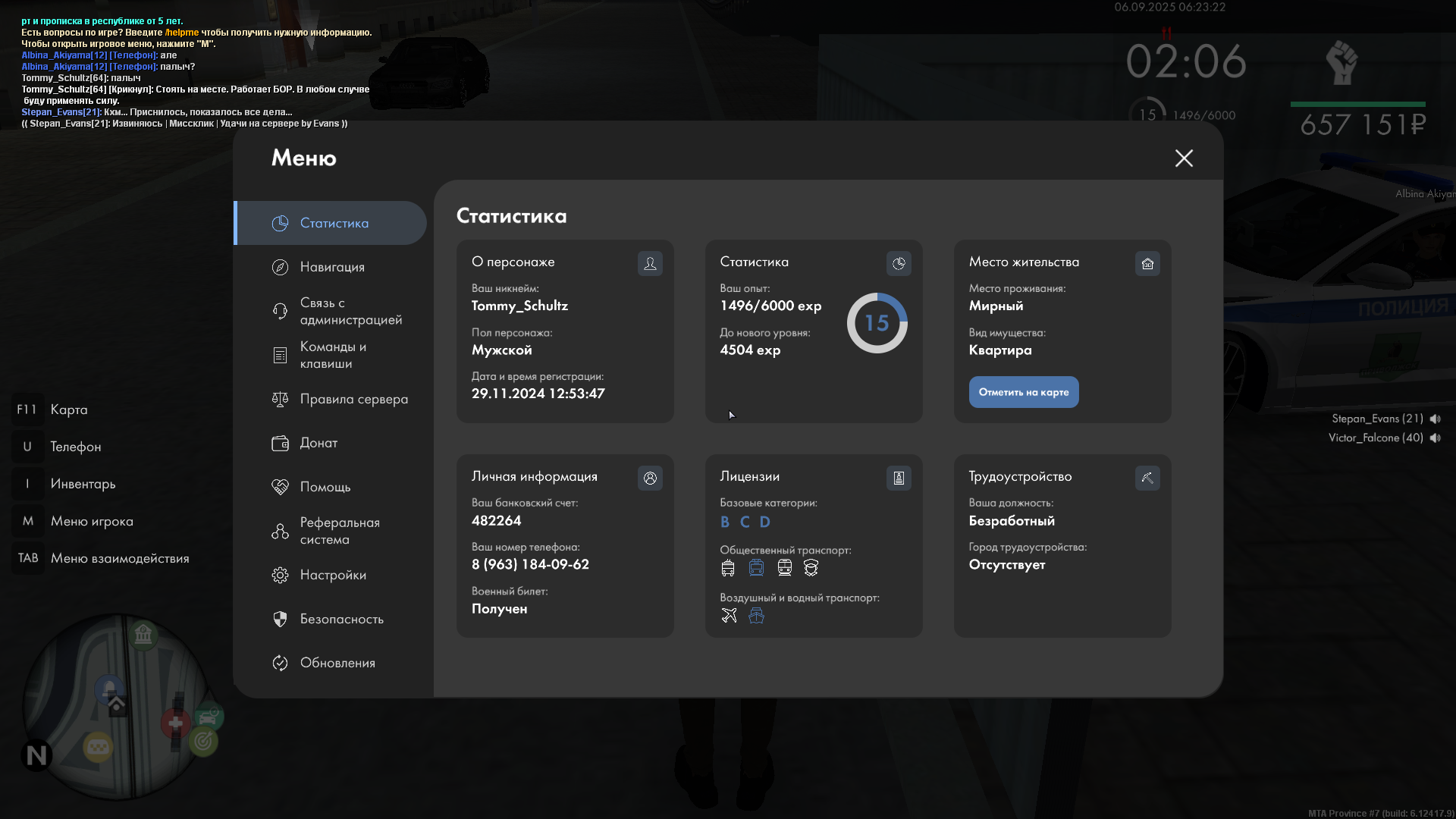Close the Меню window
Screen dimensions: 1456x819
[x=1184, y=158]
